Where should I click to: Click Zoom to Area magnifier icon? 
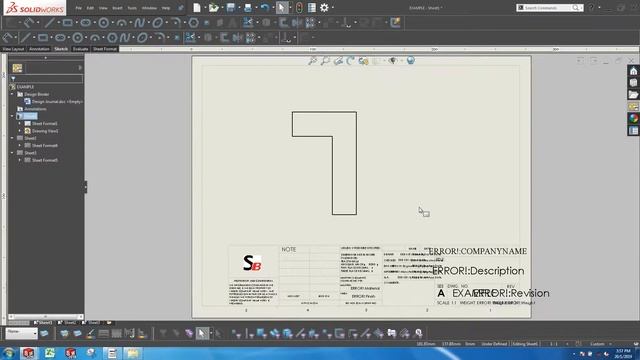[x=325, y=61]
